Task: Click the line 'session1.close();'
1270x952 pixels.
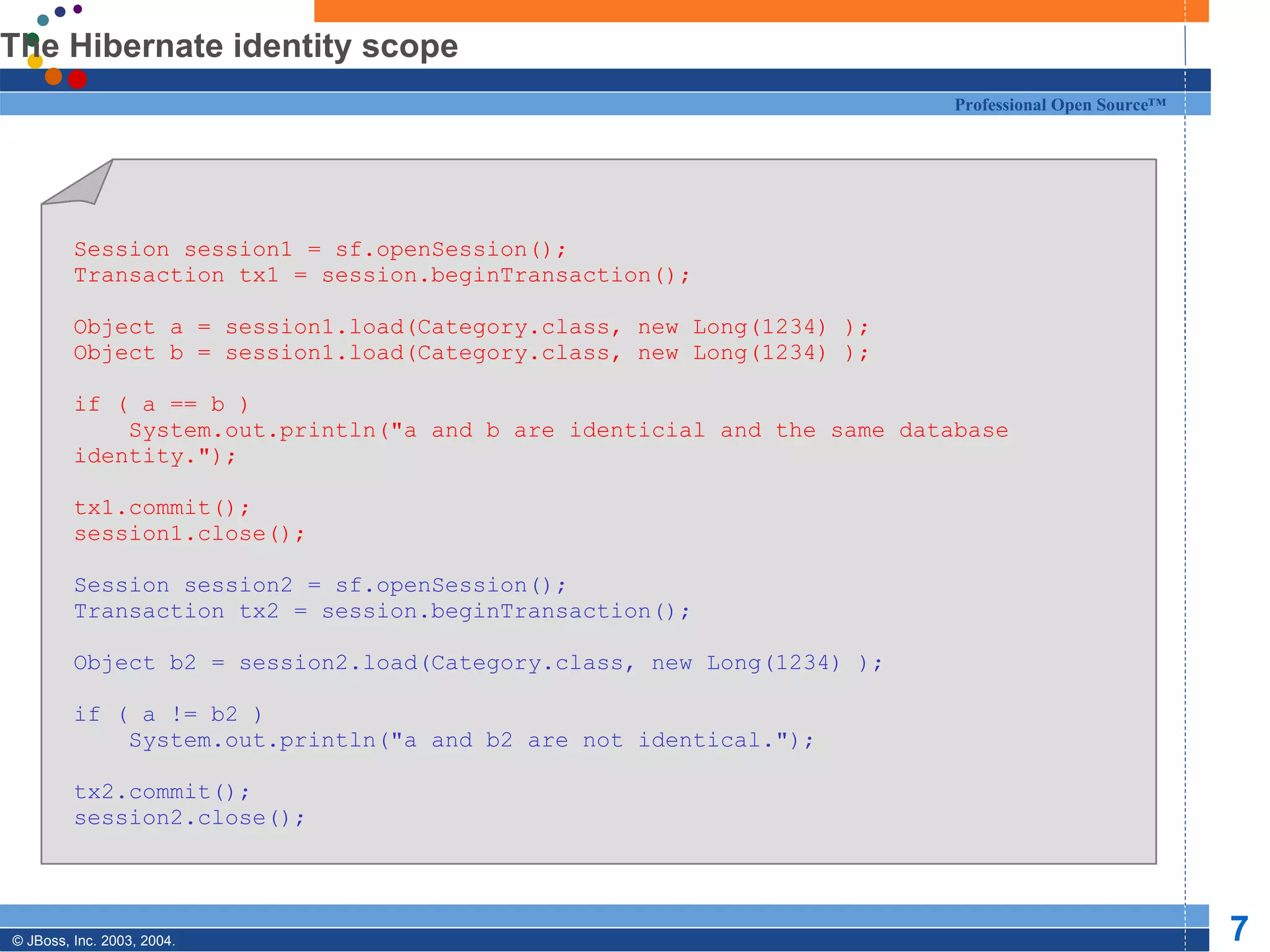Action: (189, 534)
